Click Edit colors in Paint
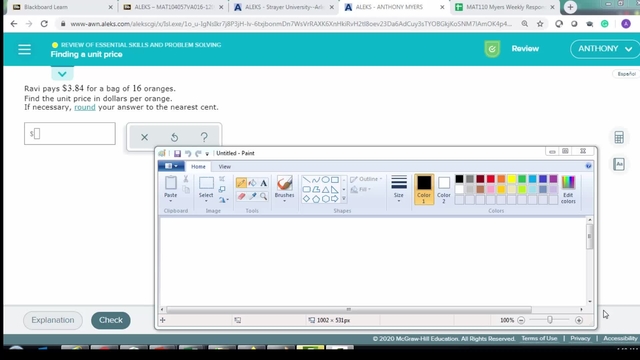The height and width of the screenshot is (360, 640). click(x=568, y=189)
